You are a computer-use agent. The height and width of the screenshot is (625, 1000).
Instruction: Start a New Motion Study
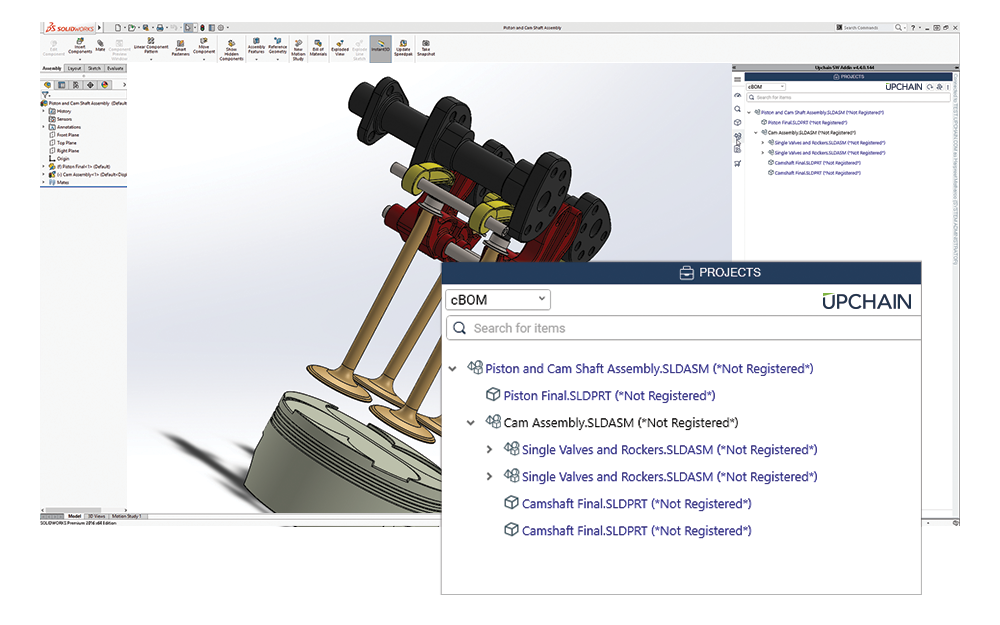coord(298,49)
